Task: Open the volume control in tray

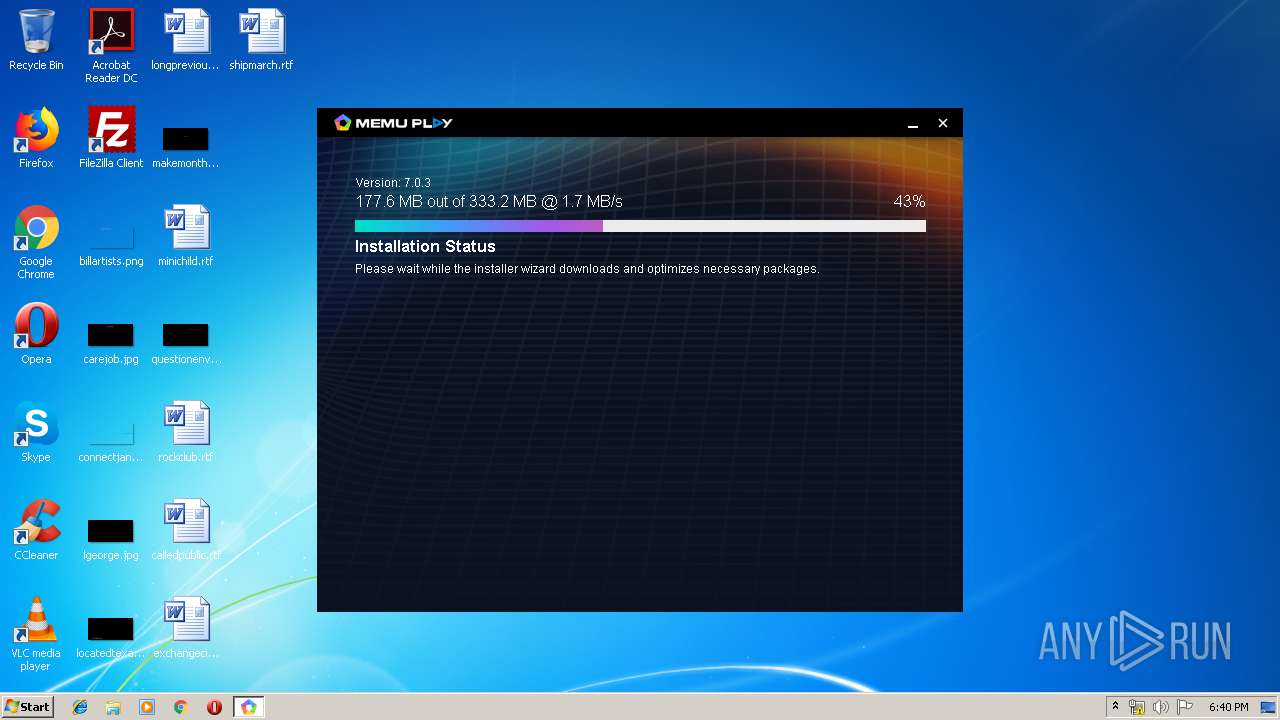Action: click(1160, 707)
